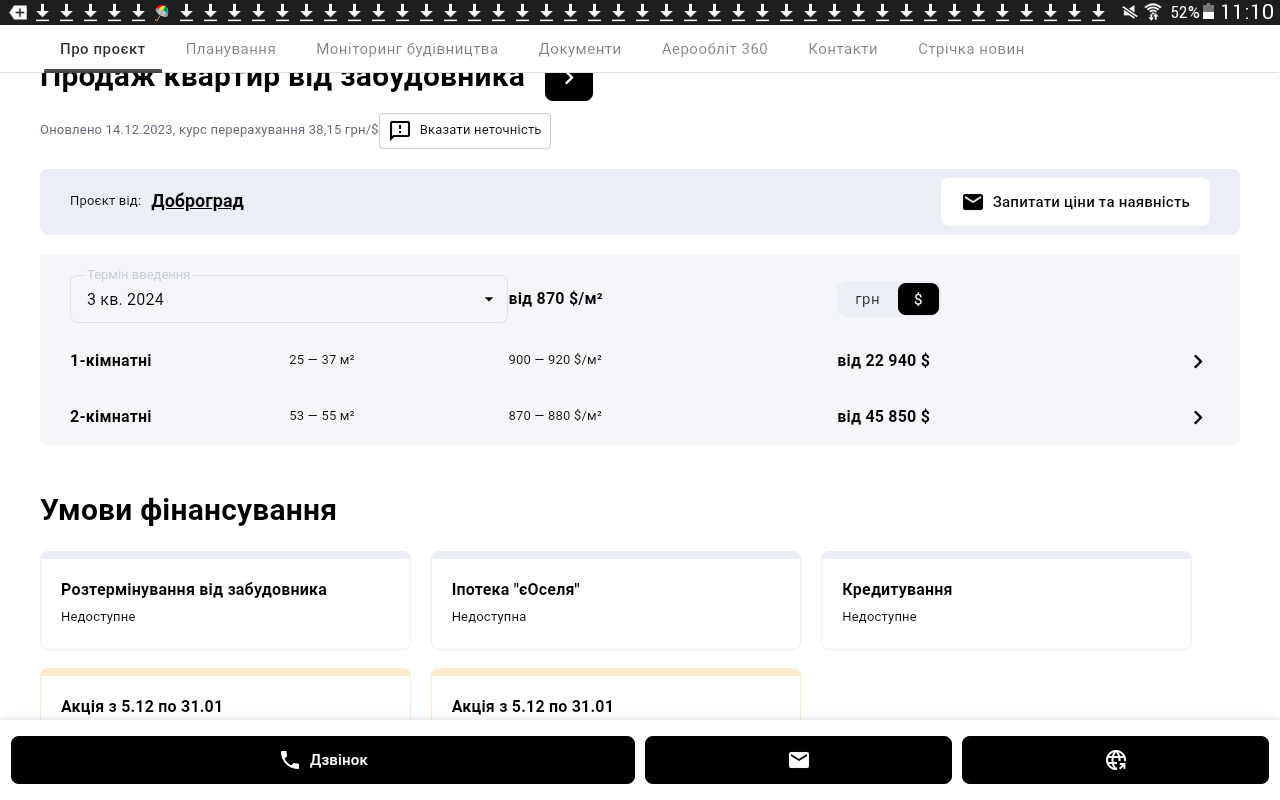Screen dimensions: 1280x800
Task: Tap the Wi-Fi icon in status bar
Action: click(1153, 12)
